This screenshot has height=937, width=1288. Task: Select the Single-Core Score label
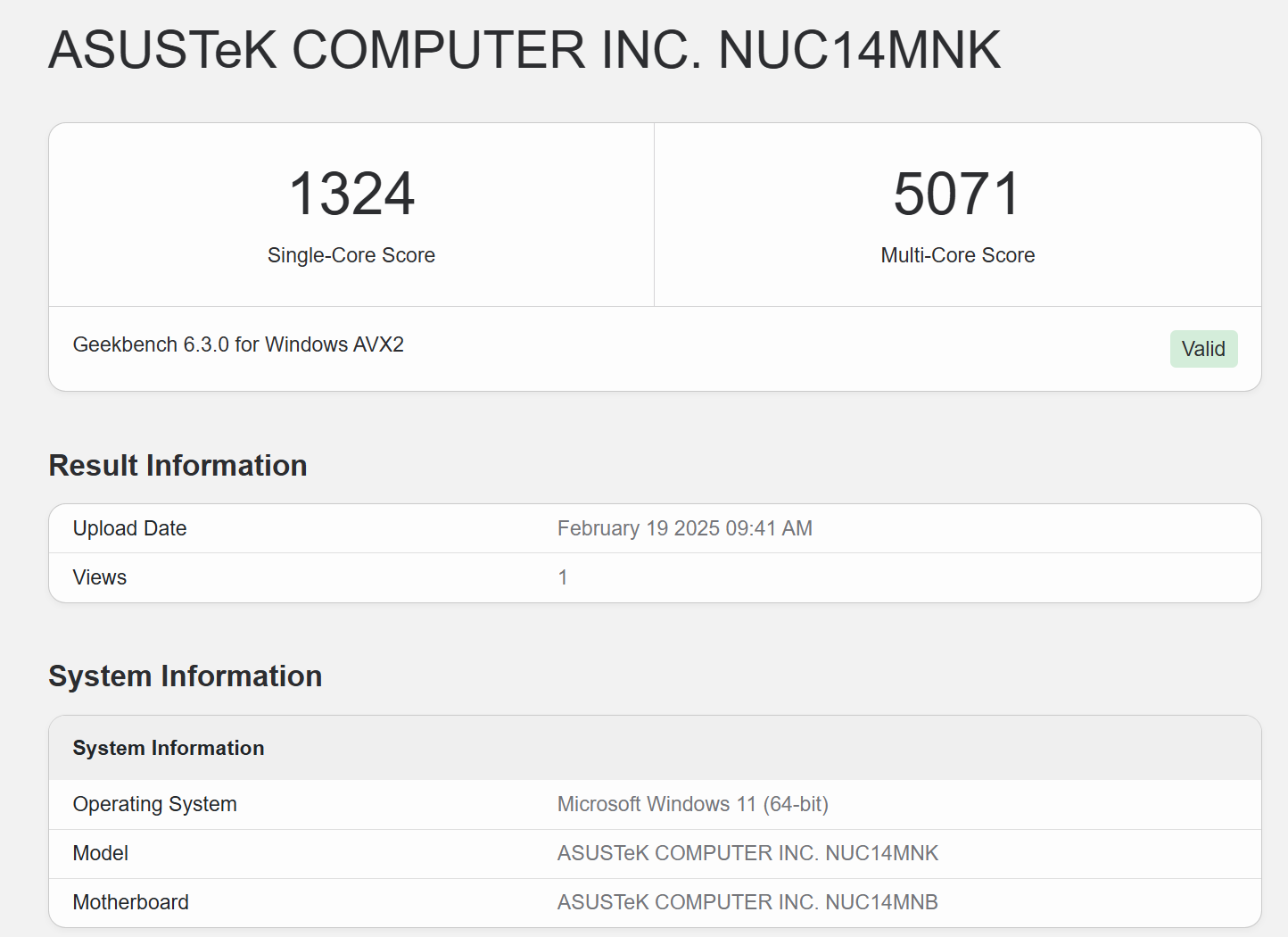tap(351, 255)
